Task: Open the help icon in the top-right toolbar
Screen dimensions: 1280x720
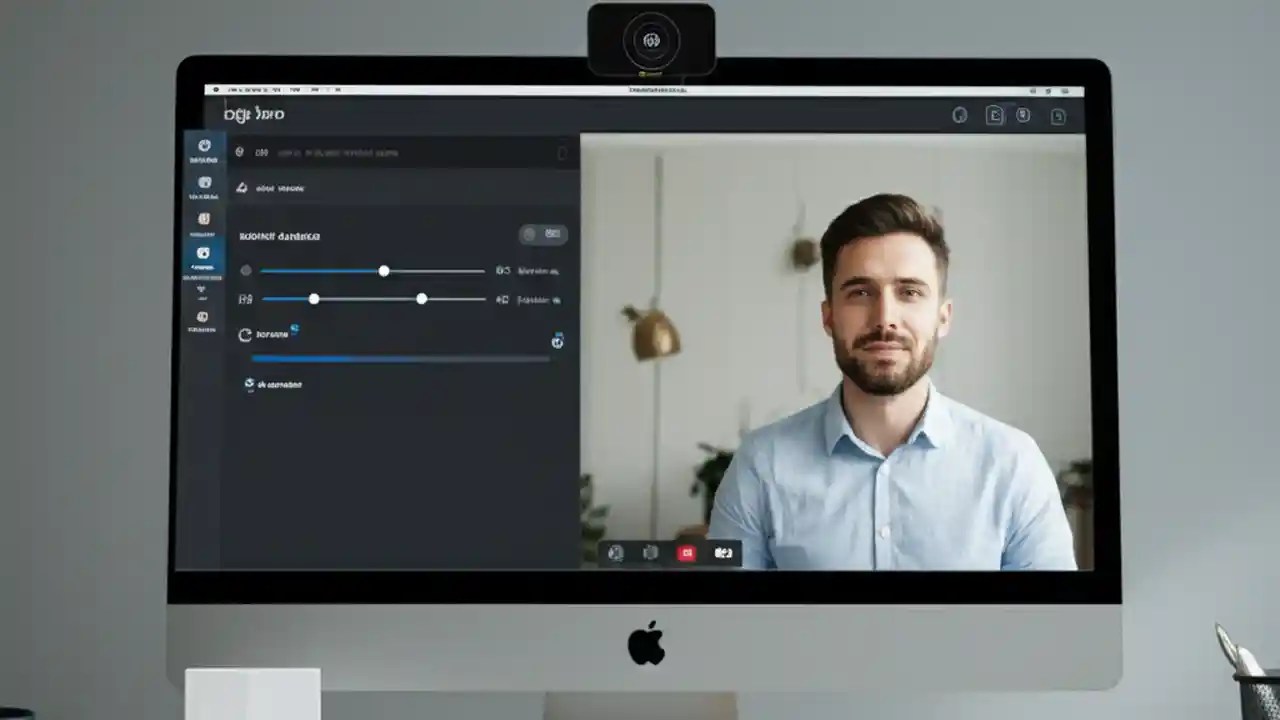Action: (960, 115)
